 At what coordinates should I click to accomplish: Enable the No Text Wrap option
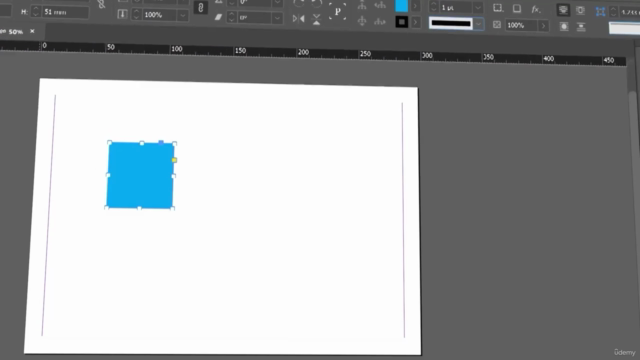tap(563, 11)
